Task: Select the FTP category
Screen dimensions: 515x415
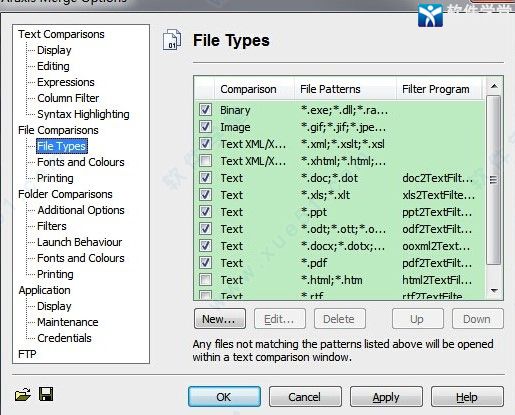Action: [x=27, y=354]
